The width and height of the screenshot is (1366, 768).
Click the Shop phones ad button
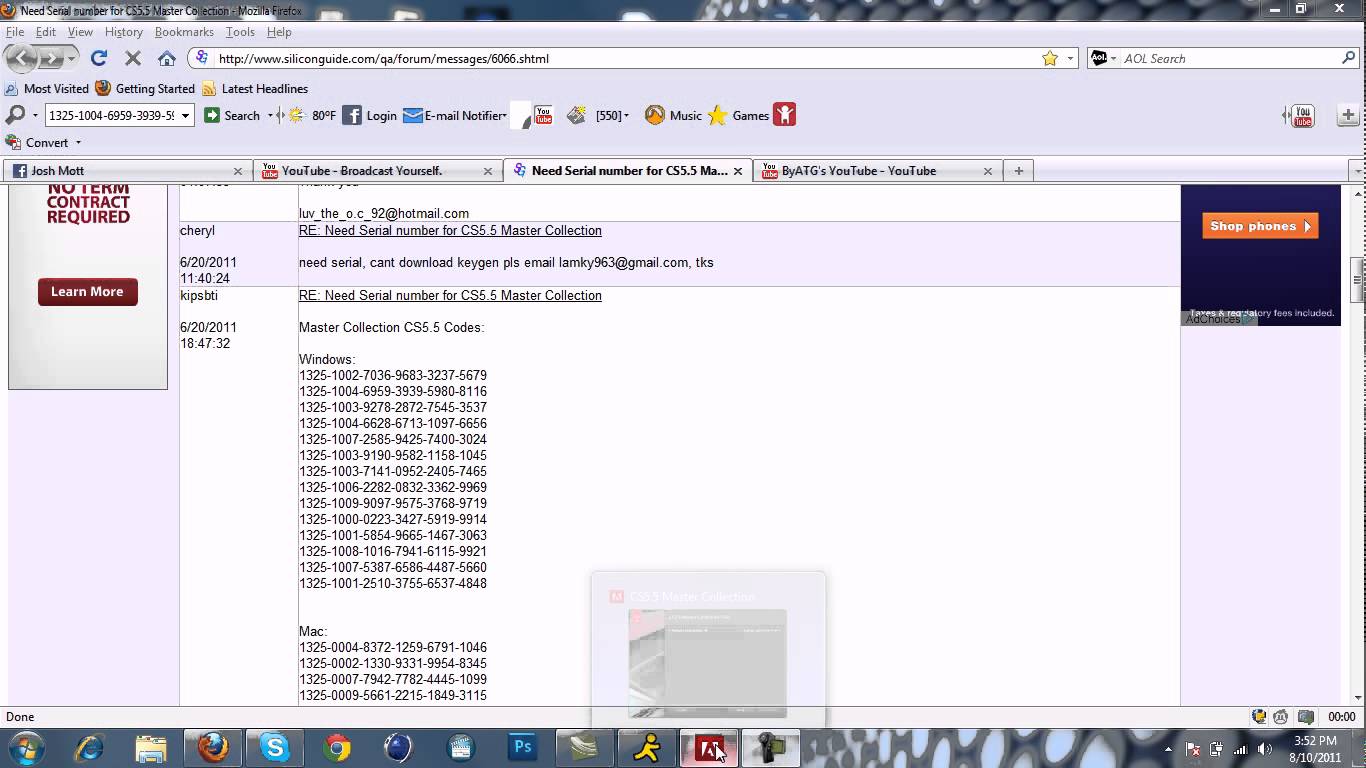click(1260, 226)
